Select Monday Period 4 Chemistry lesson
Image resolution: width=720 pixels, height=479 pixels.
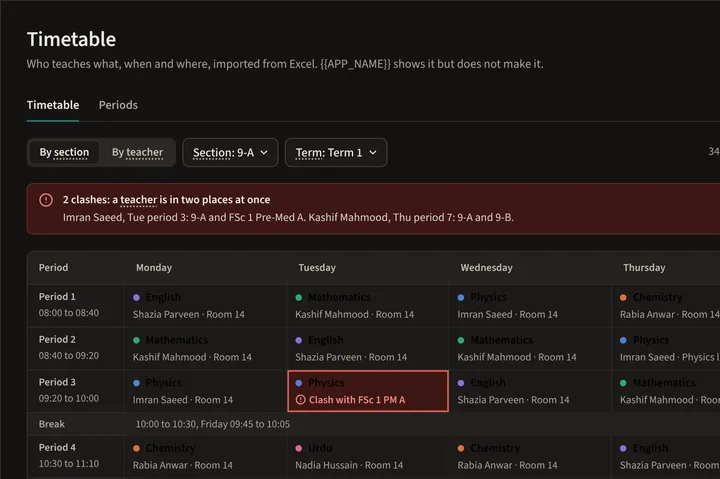pyautogui.click(x=206, y=456)
